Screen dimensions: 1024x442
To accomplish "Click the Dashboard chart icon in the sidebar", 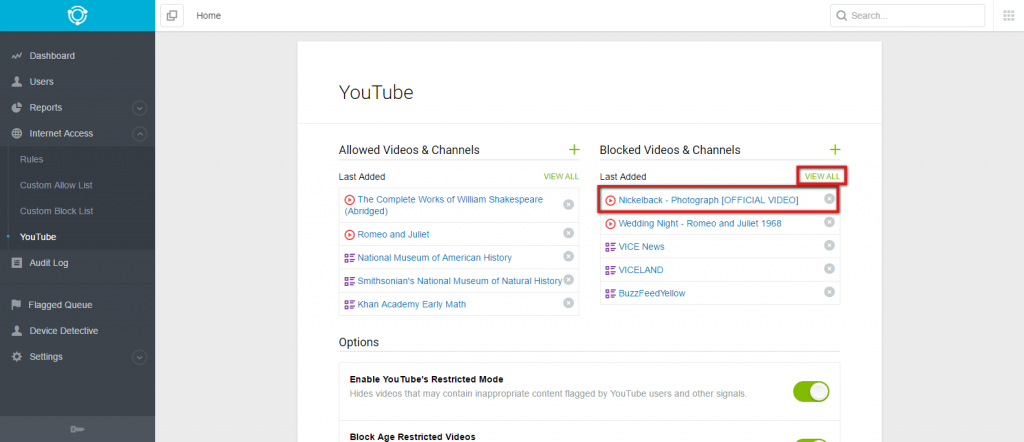I will point(17,56).
